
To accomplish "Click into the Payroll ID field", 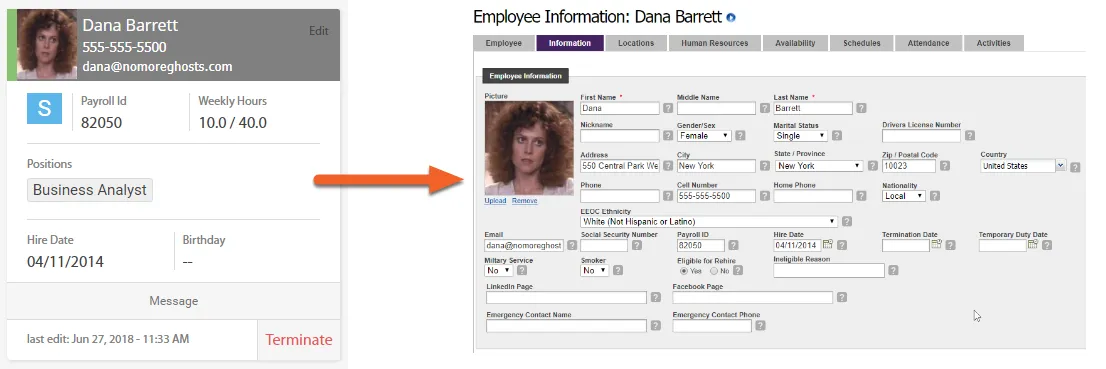I will (700, 246).
